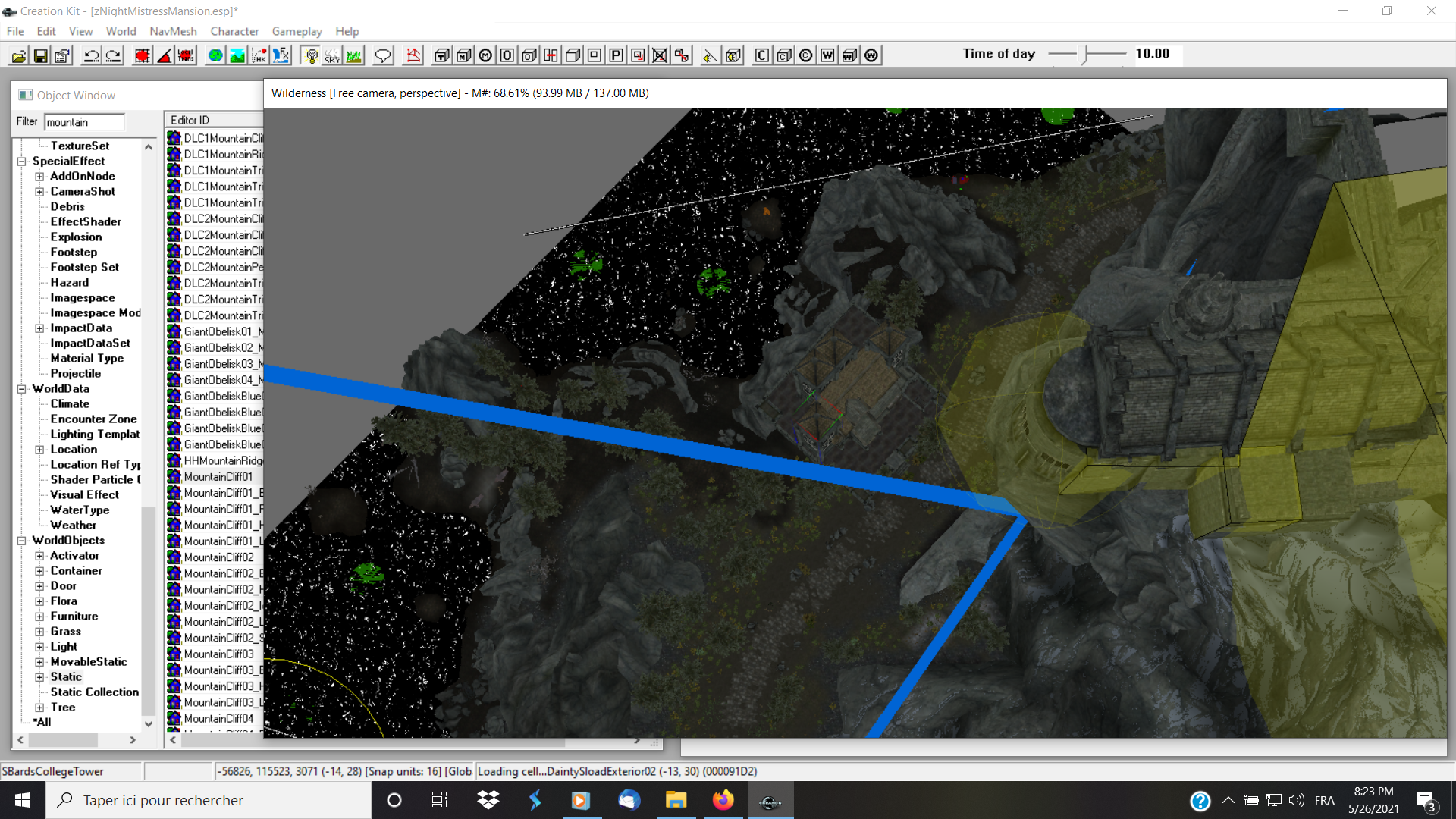The width and height of the screenshot is (1456, 819).
Task: Click the linked boxes toolbar icon
Action: click(x=682, y=55)
